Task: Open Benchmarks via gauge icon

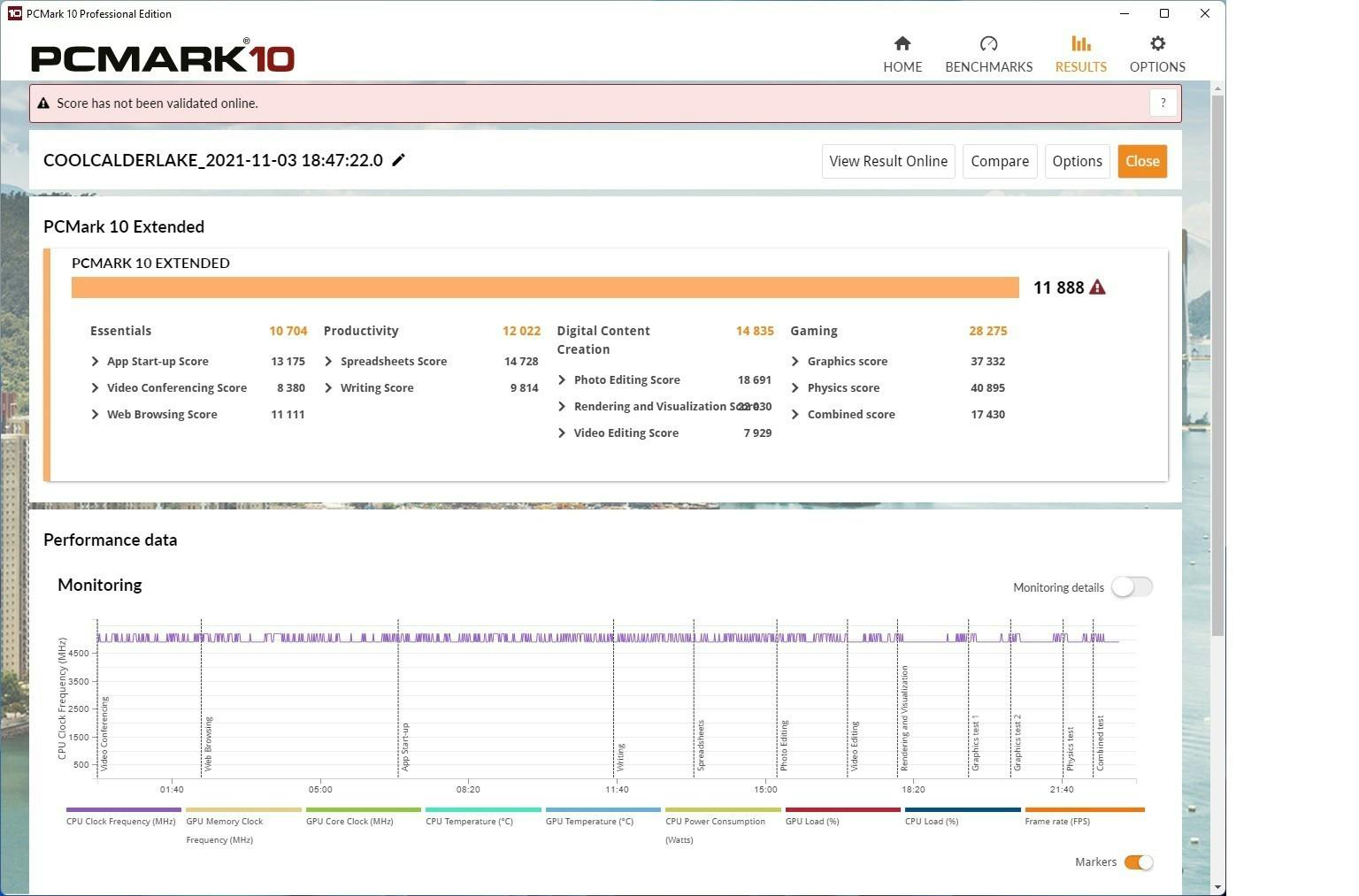Action: click(x=988, y=44)
